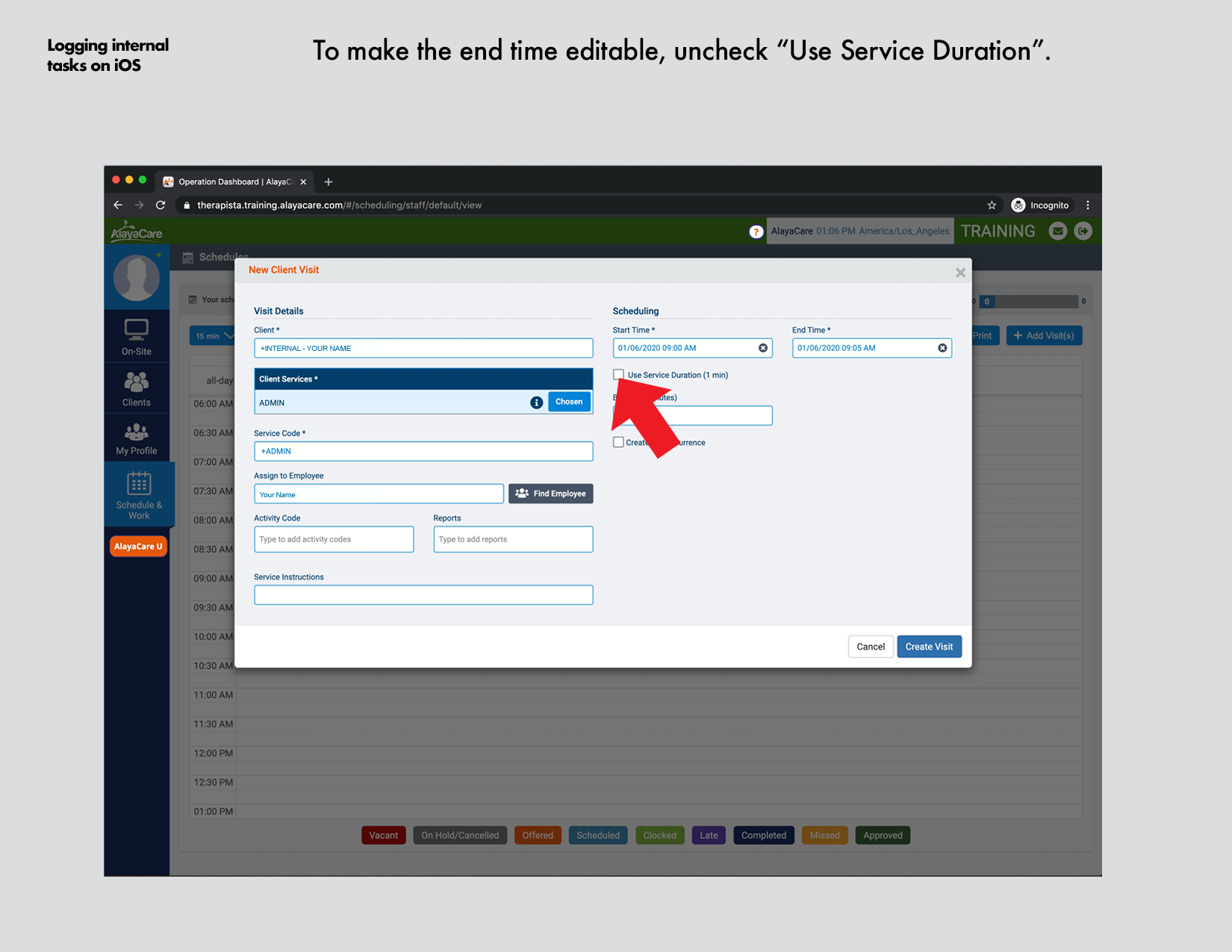Click the info icon beside ADMIN service
1232x952 pixels.
pyautogui.click(x=536, y=402)
